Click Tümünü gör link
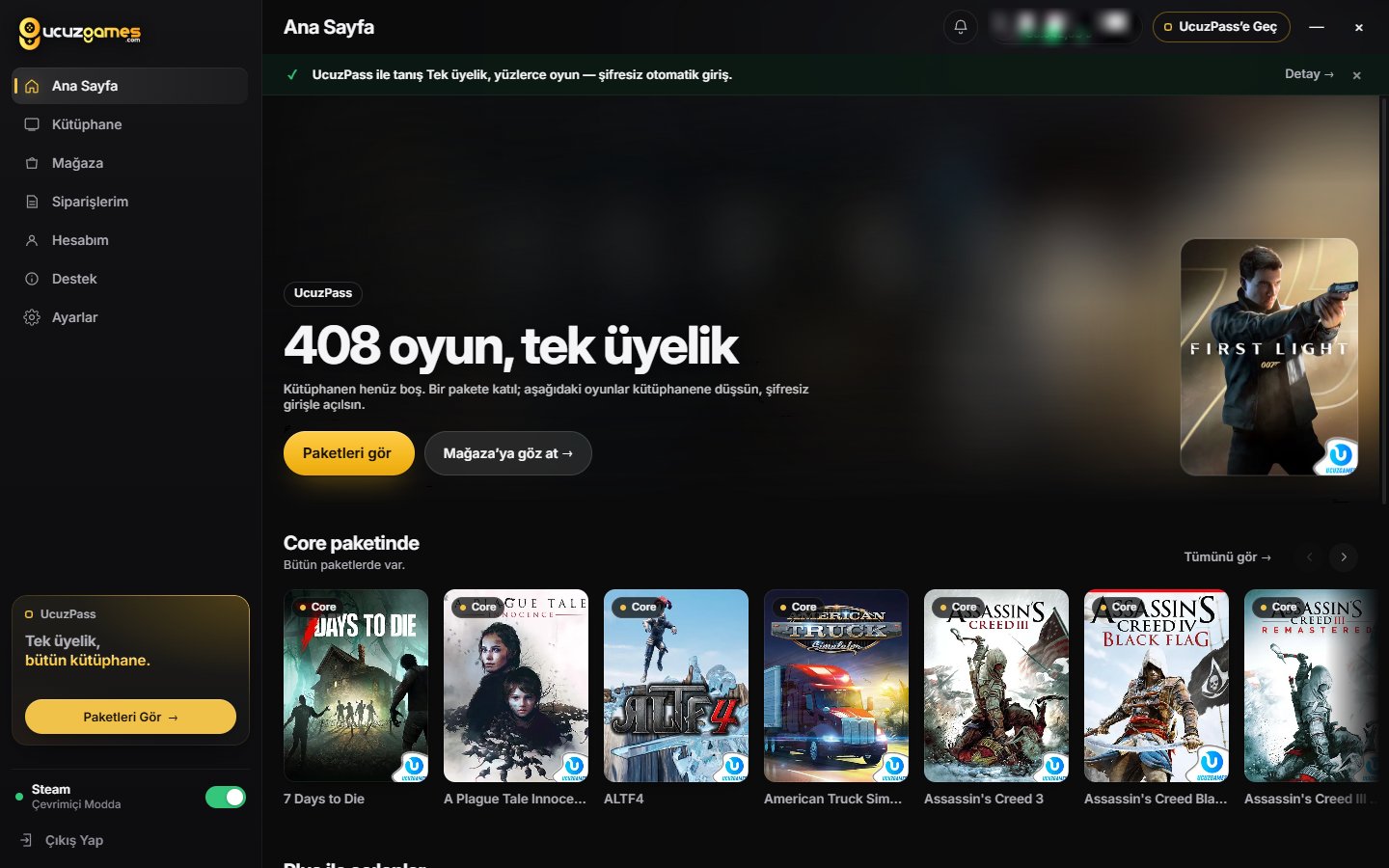 pos(1227,556)
